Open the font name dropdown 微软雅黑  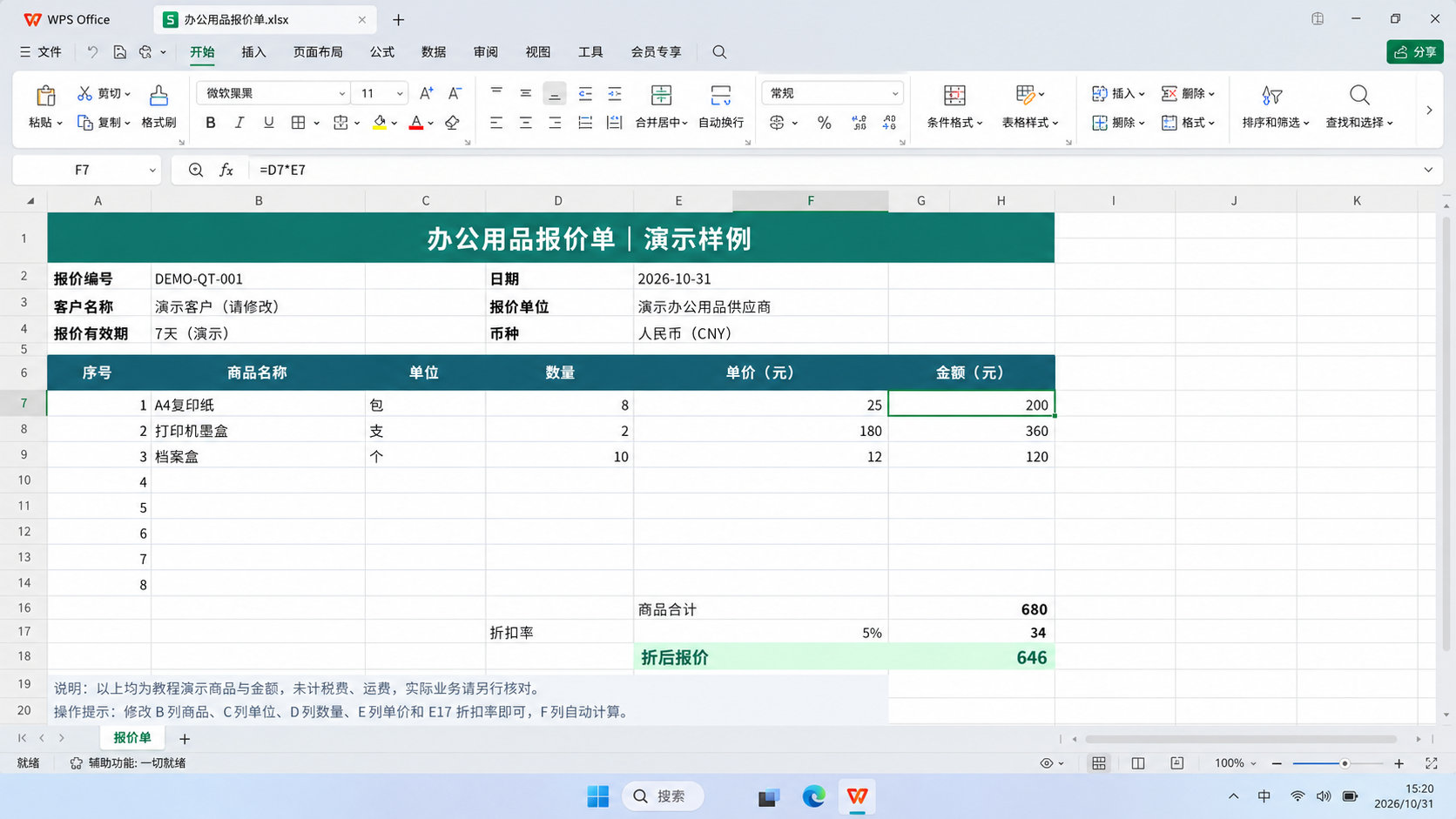[x=342, y=93]
